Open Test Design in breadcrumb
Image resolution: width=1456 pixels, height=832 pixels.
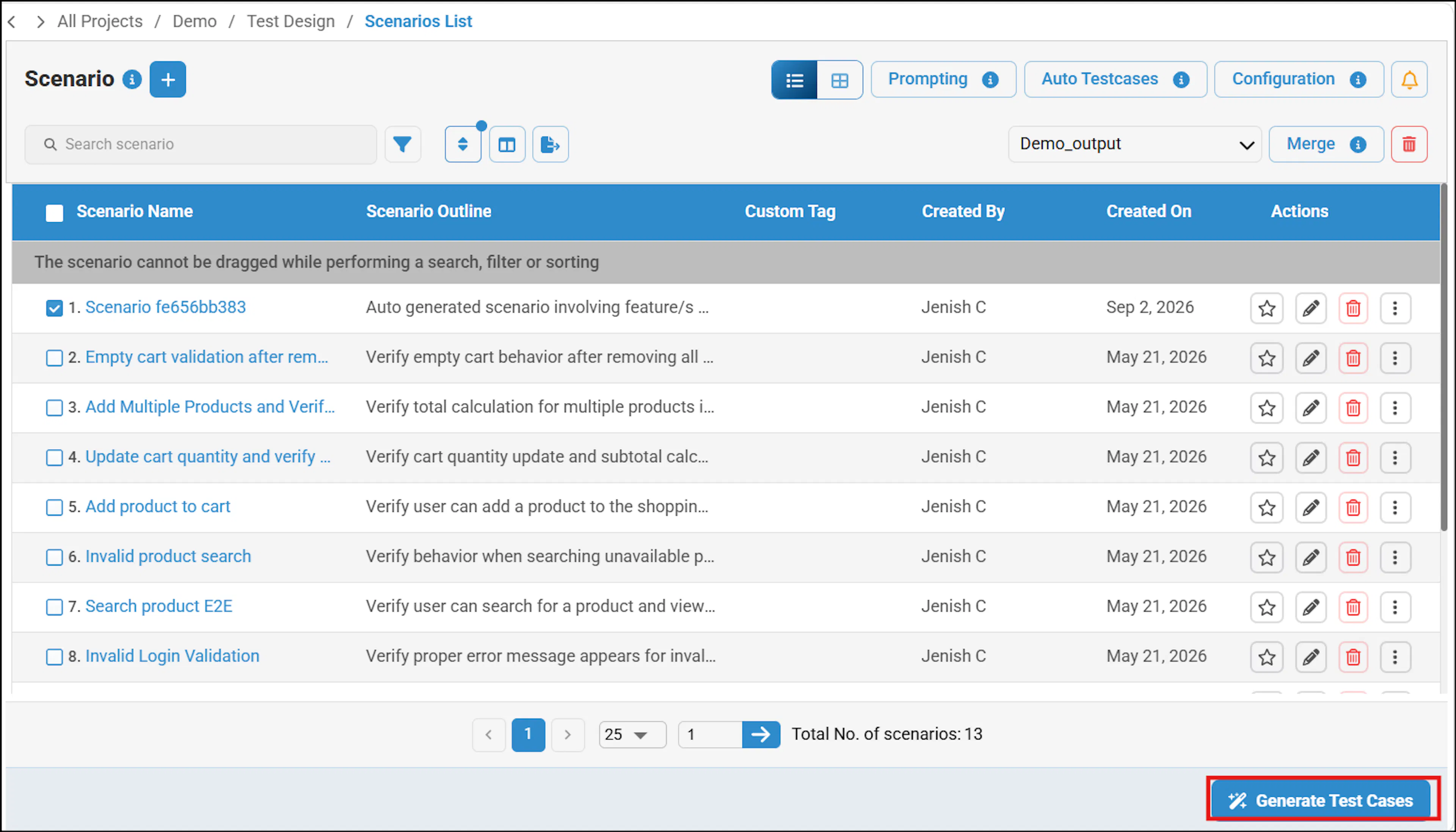(x=290, y=21)
